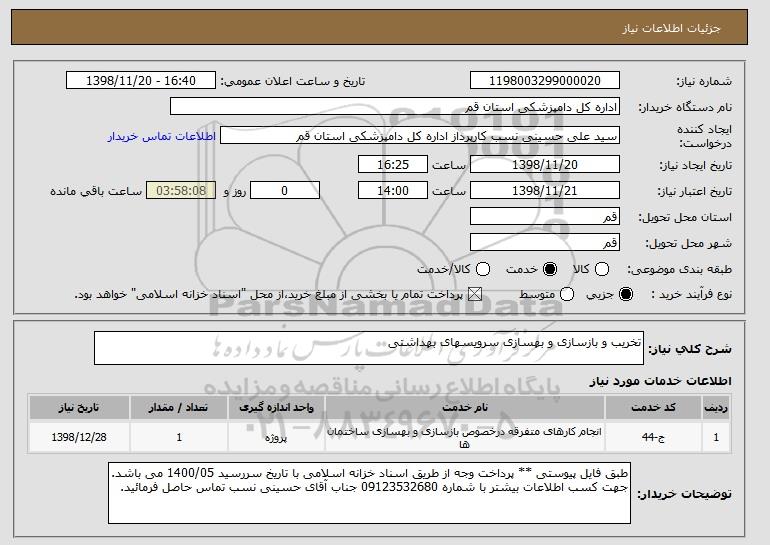Click the remaining days field showing 0
This screenshot has height=545, width=770.
click(x=285, y=191)
